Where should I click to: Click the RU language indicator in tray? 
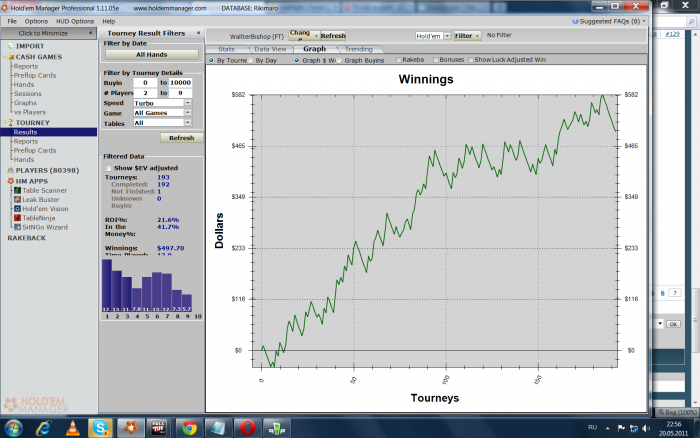click(x=592, y=428)
